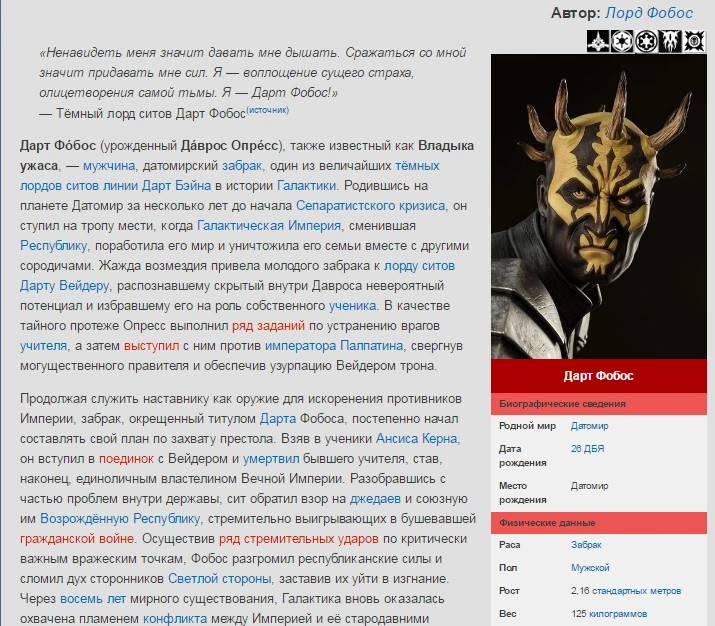The image size is (715, 626).
Task: Open the superscript источник citation link
Action: [x=268, y=110]
